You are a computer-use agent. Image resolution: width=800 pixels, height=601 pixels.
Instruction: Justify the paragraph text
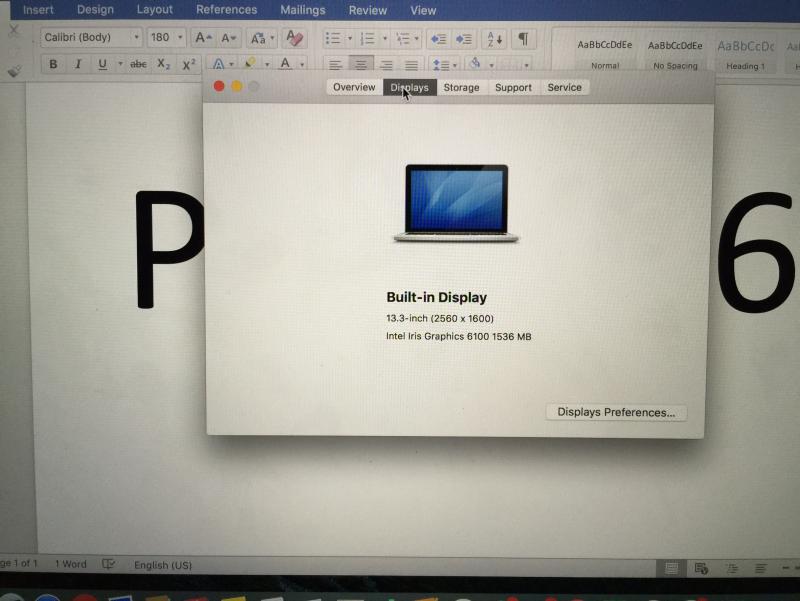tap(411, 65)
